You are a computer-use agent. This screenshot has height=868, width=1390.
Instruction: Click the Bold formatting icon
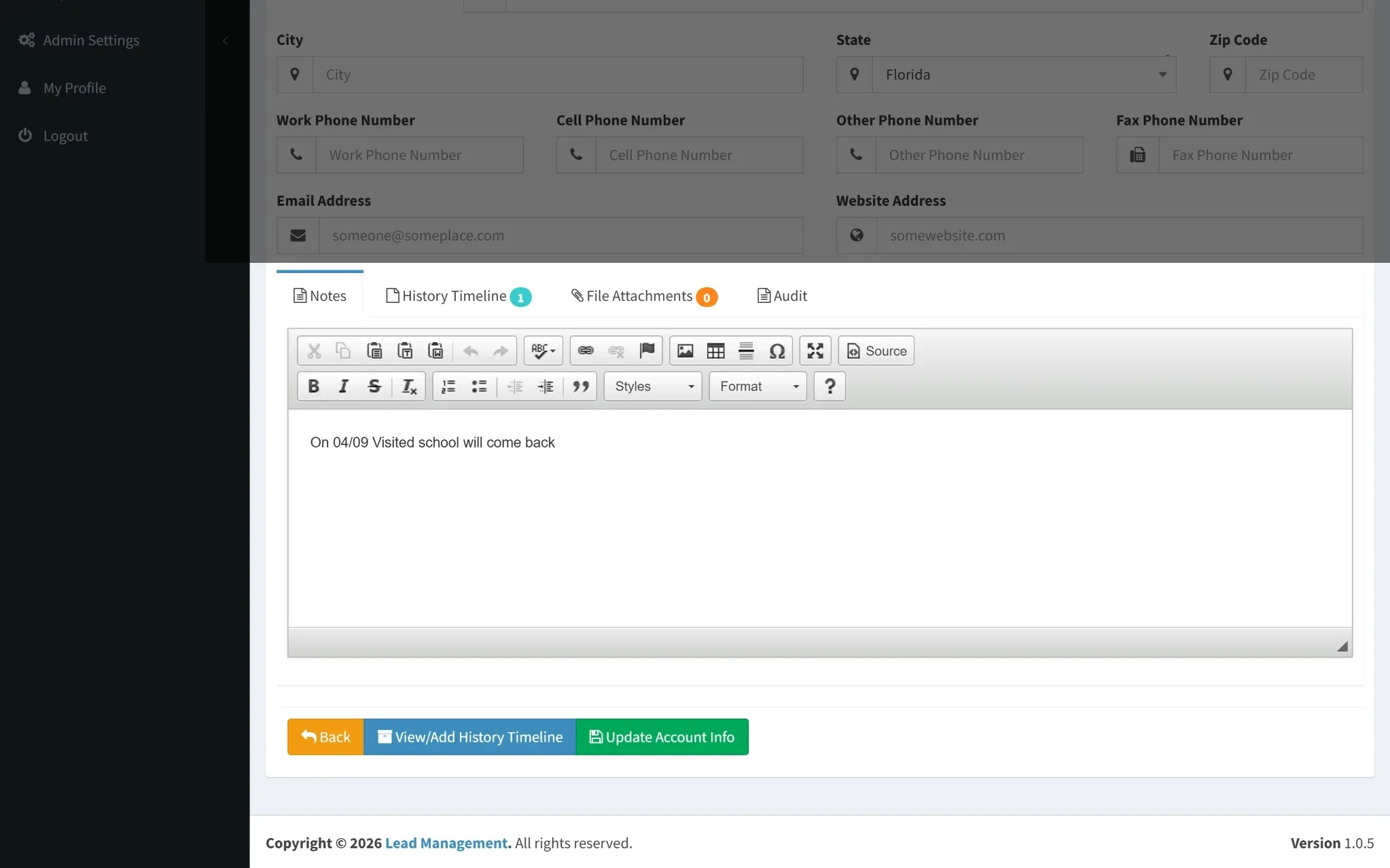pos(313,386)
